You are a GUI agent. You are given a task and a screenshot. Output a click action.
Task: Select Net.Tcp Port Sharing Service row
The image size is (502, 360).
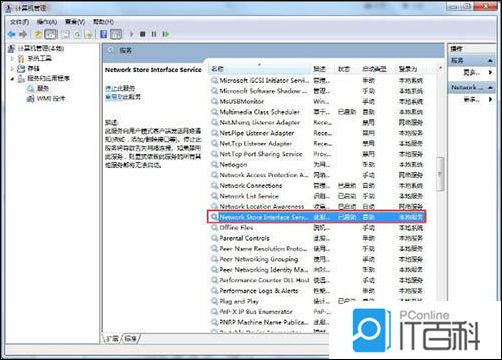(317, 154)
